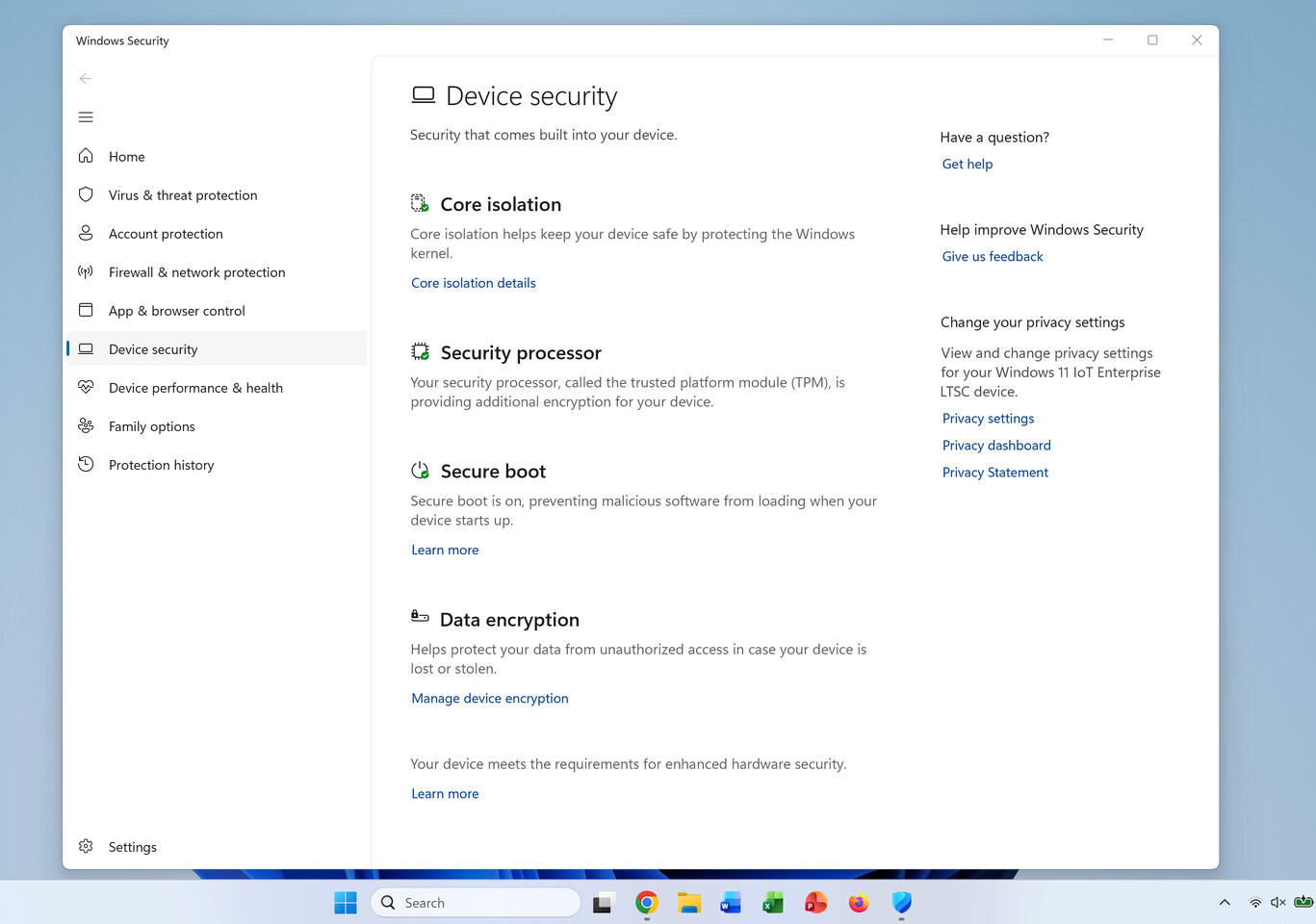Click the network icon in system tray
Screen dimensions: 1316x924
pyautogui.click(x=1254, y=903)
